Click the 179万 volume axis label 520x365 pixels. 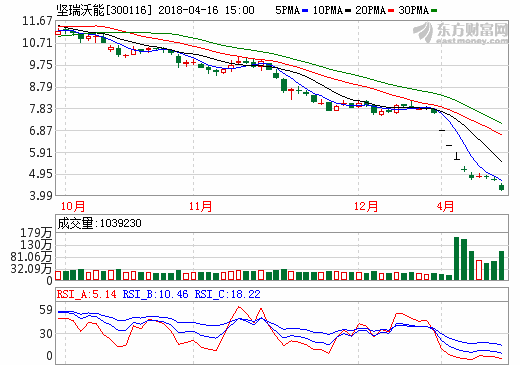(x=36, y=233)
